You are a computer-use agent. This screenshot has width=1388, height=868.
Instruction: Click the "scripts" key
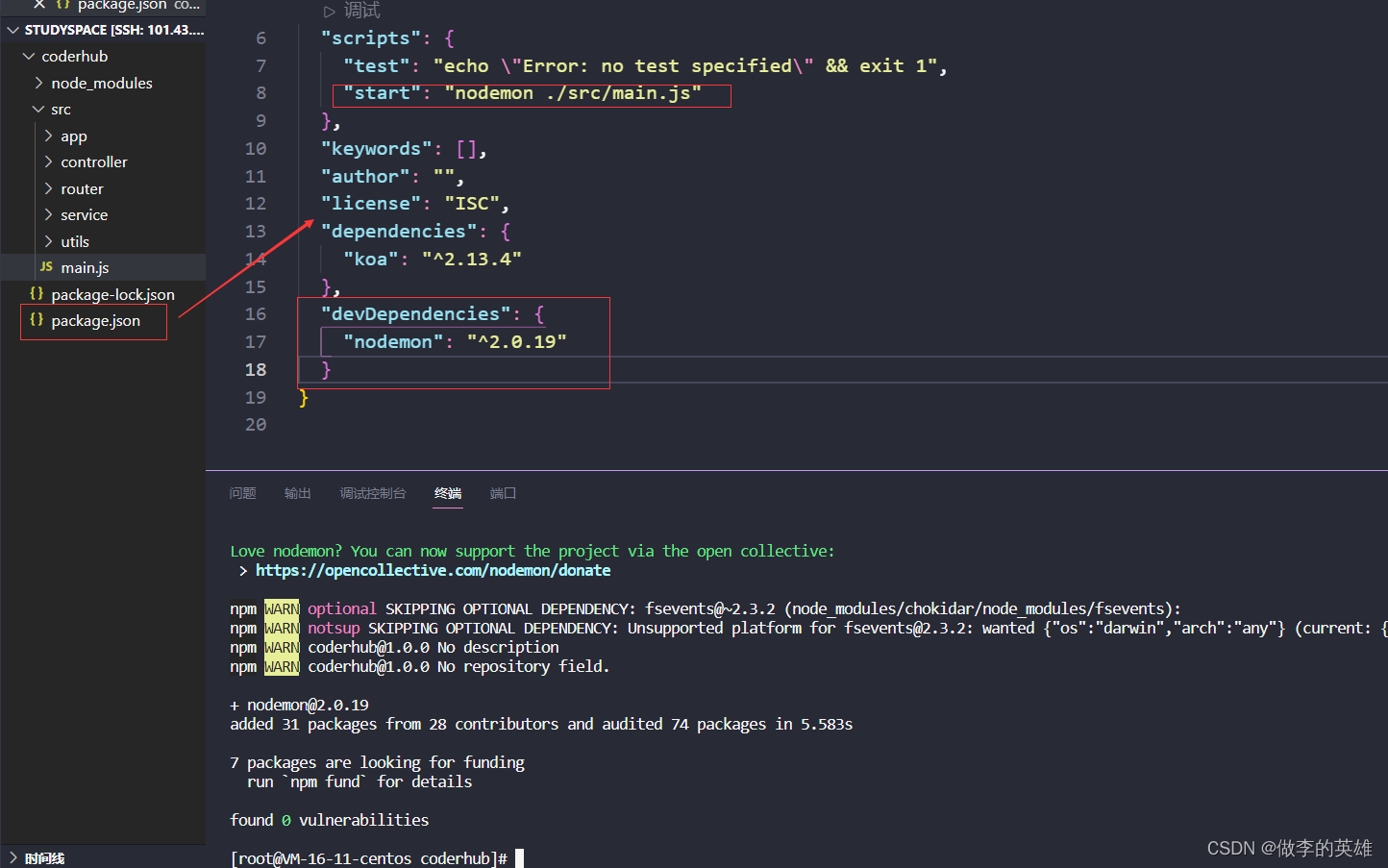[x=371, y=38]
